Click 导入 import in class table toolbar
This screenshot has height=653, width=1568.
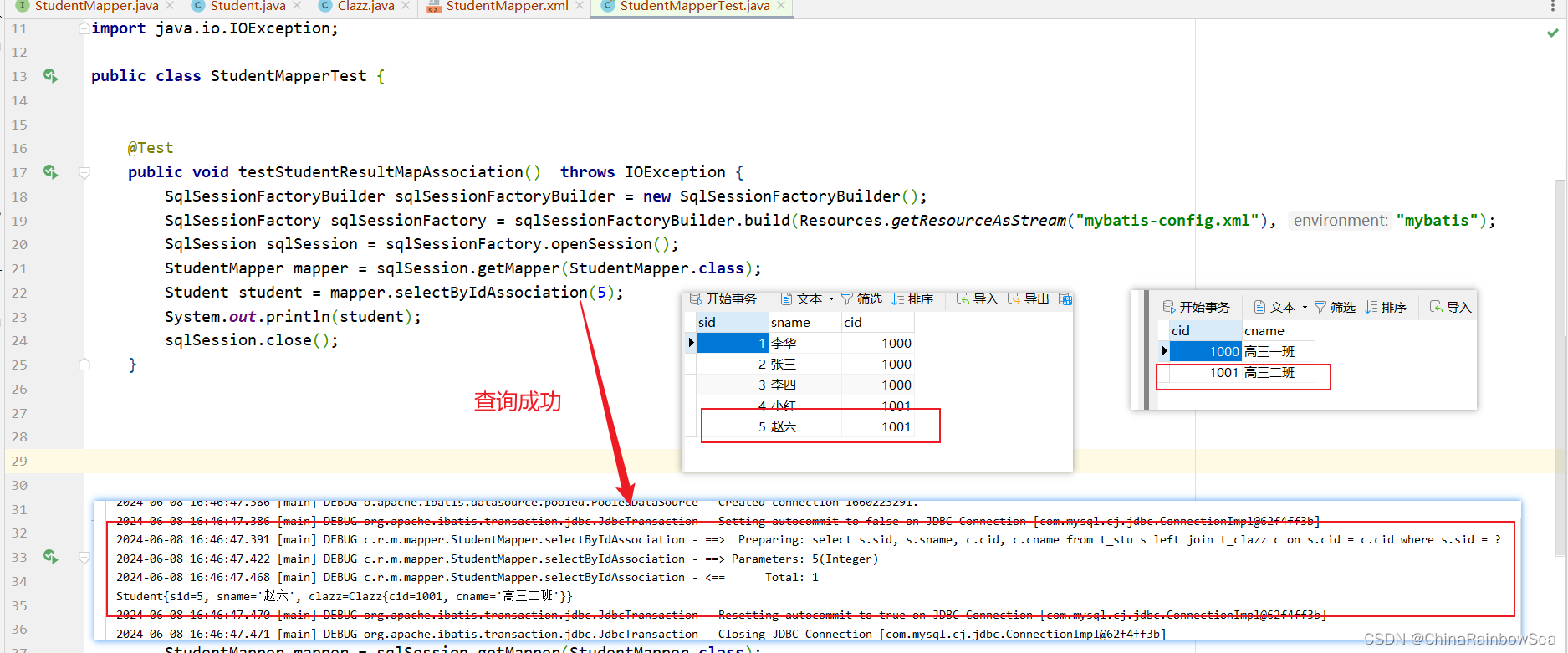1451,307
